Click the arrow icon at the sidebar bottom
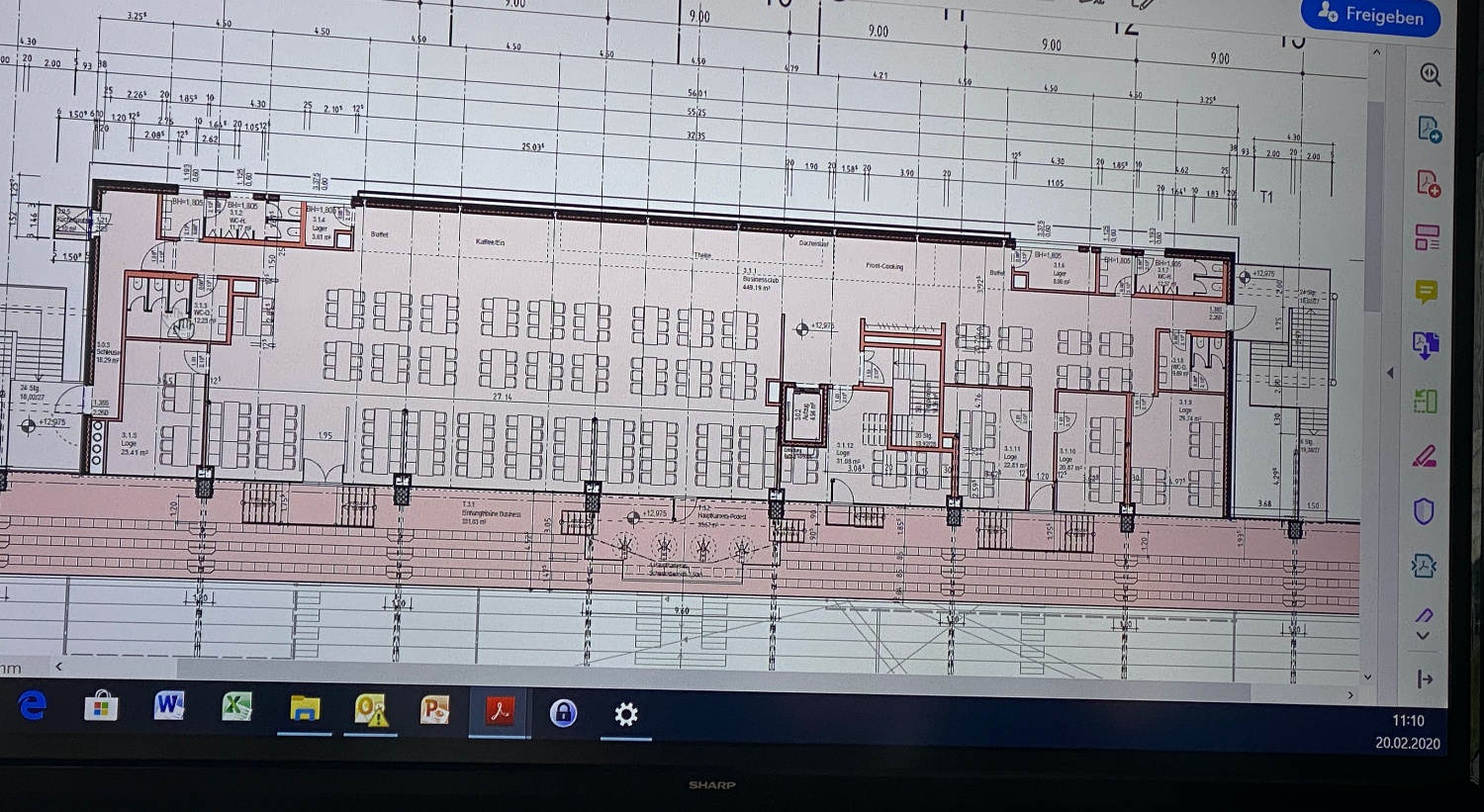 click(x=1425, y=678)
